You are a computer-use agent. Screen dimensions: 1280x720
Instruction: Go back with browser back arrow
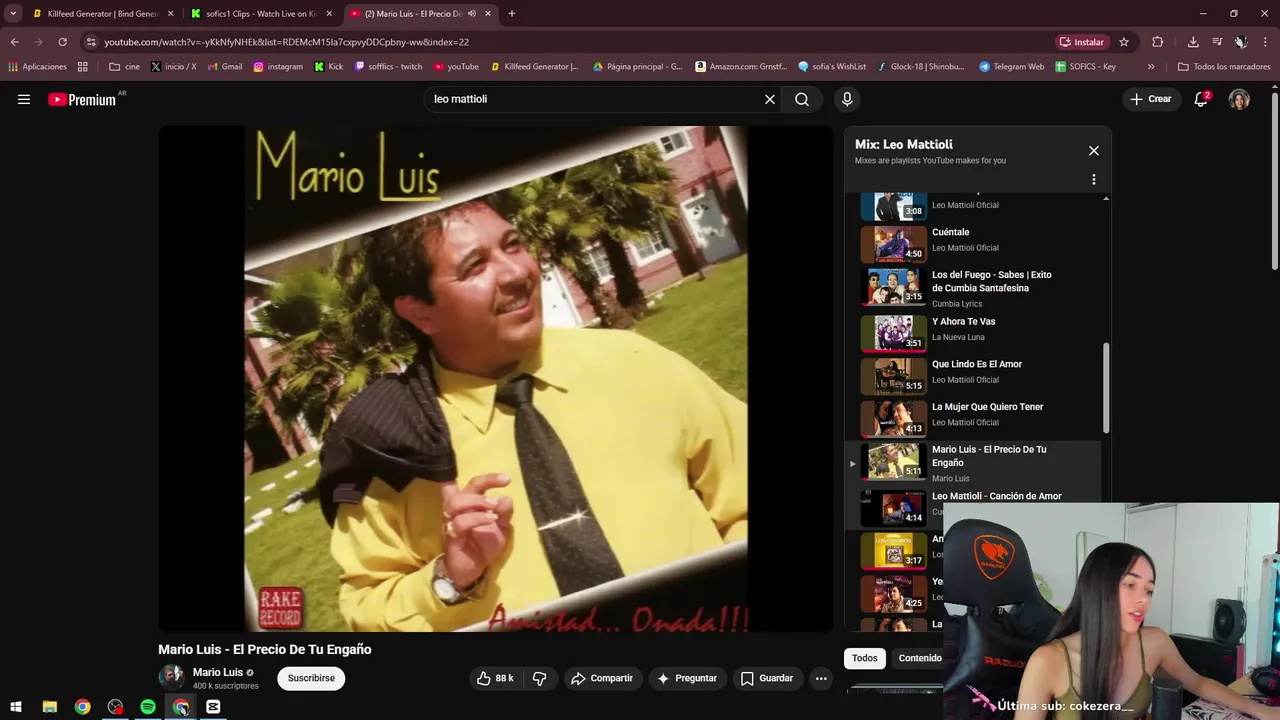tap(14, 42)
